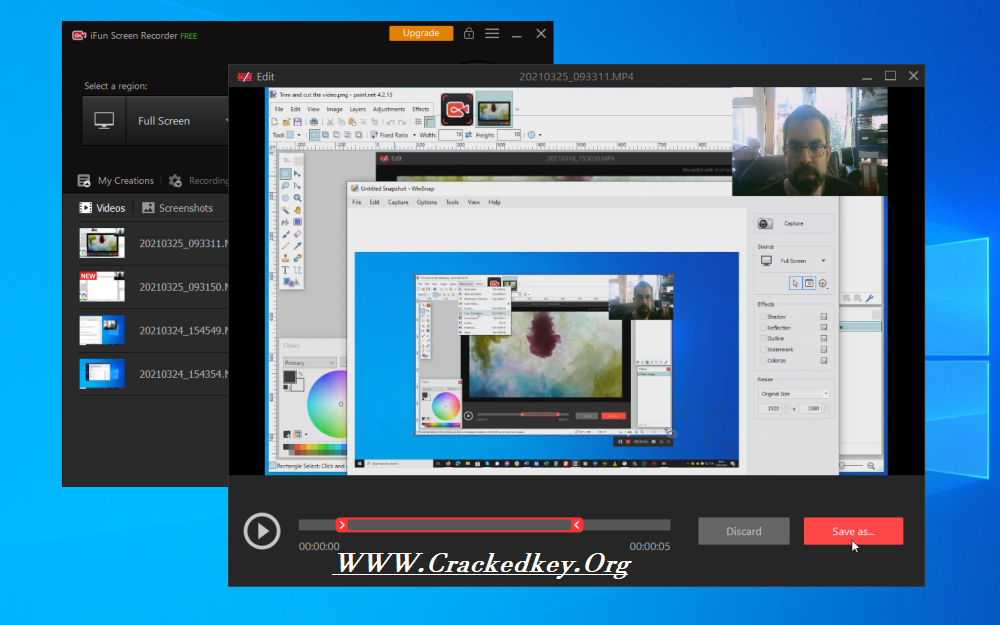Select thumbnail of video 20210325_093311
Image resolution: width=1000 pixels, height=625 pixels.
[x=102, y=243]
